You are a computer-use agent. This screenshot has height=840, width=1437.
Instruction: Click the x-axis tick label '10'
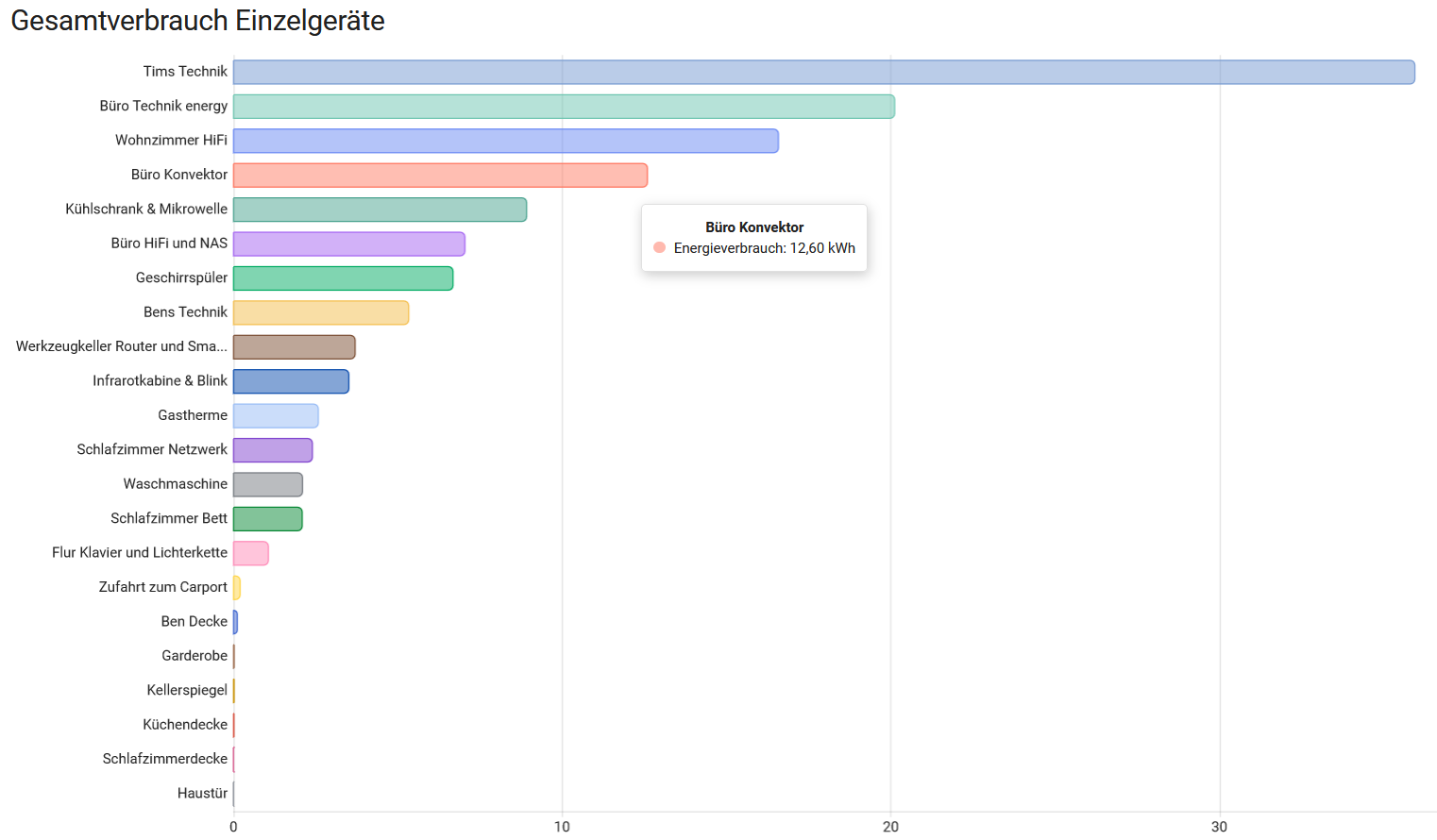click(562, 827)
